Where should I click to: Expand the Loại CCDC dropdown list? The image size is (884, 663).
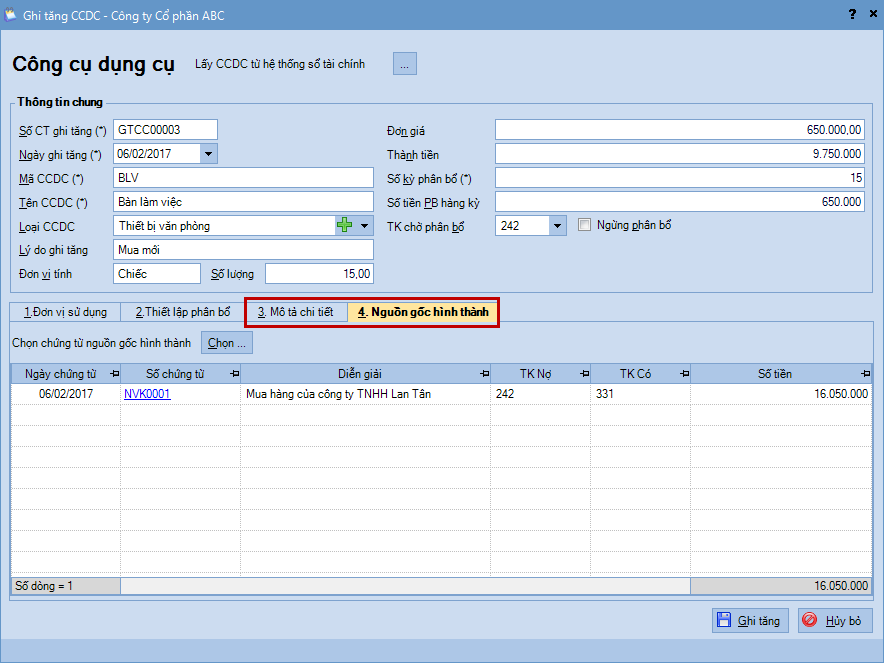365,226
